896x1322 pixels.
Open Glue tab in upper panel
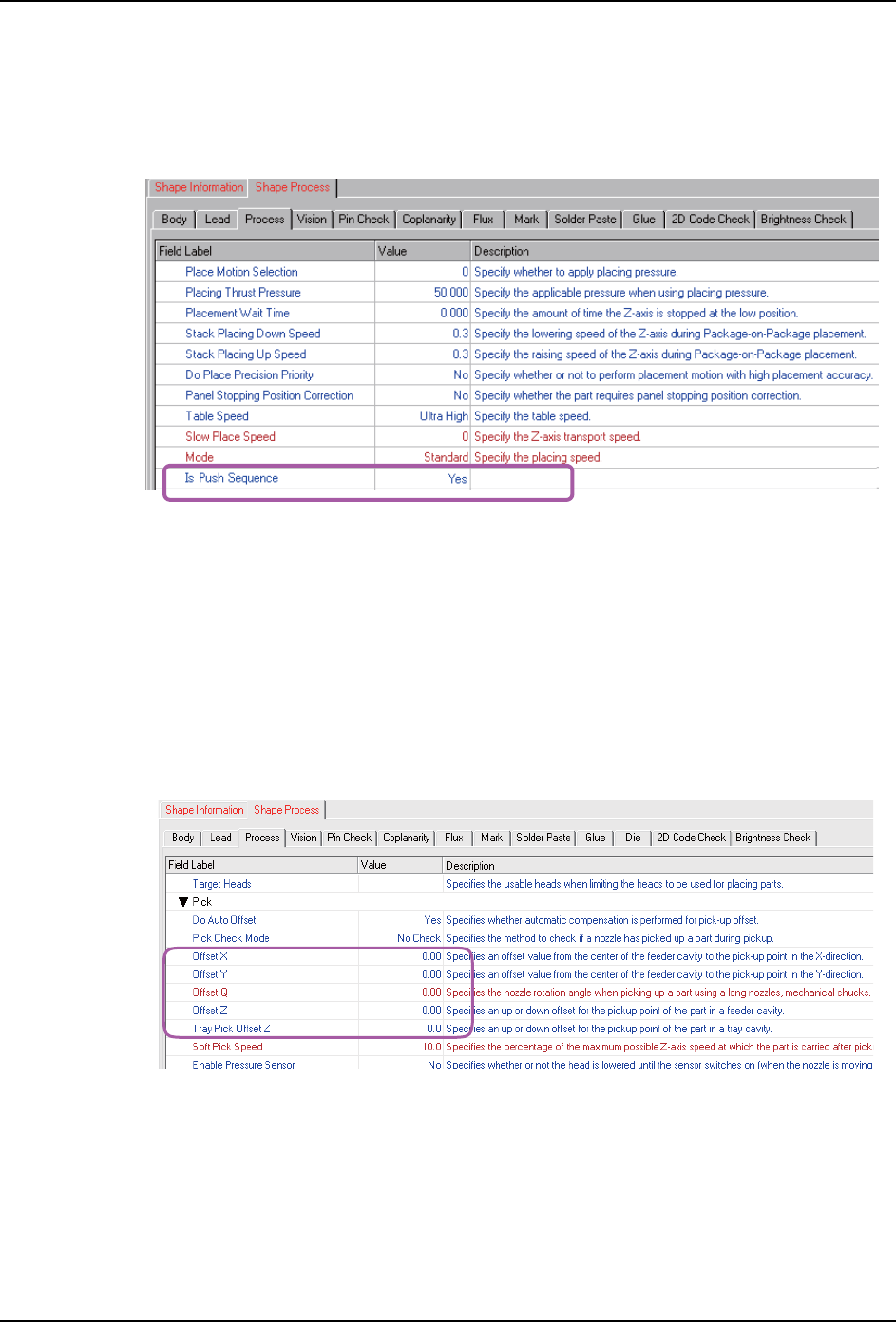click(x=644, y=220)
